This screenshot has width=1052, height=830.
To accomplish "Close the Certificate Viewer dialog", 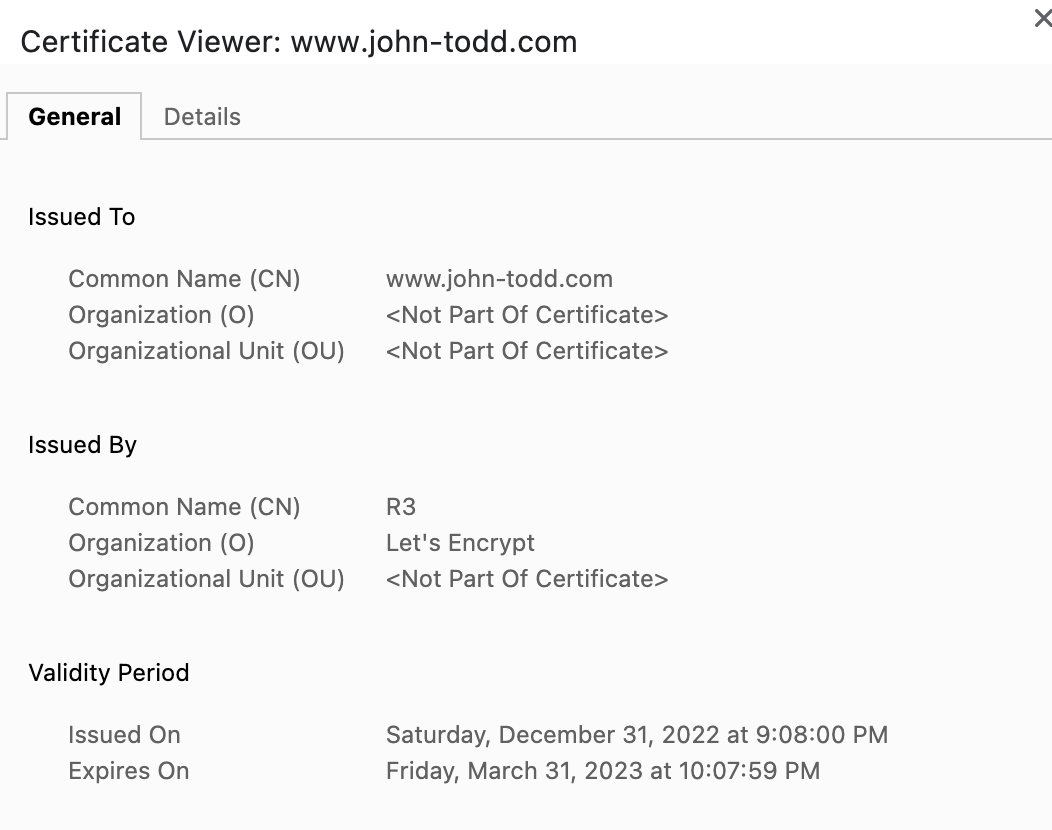I will (1042, 19).
